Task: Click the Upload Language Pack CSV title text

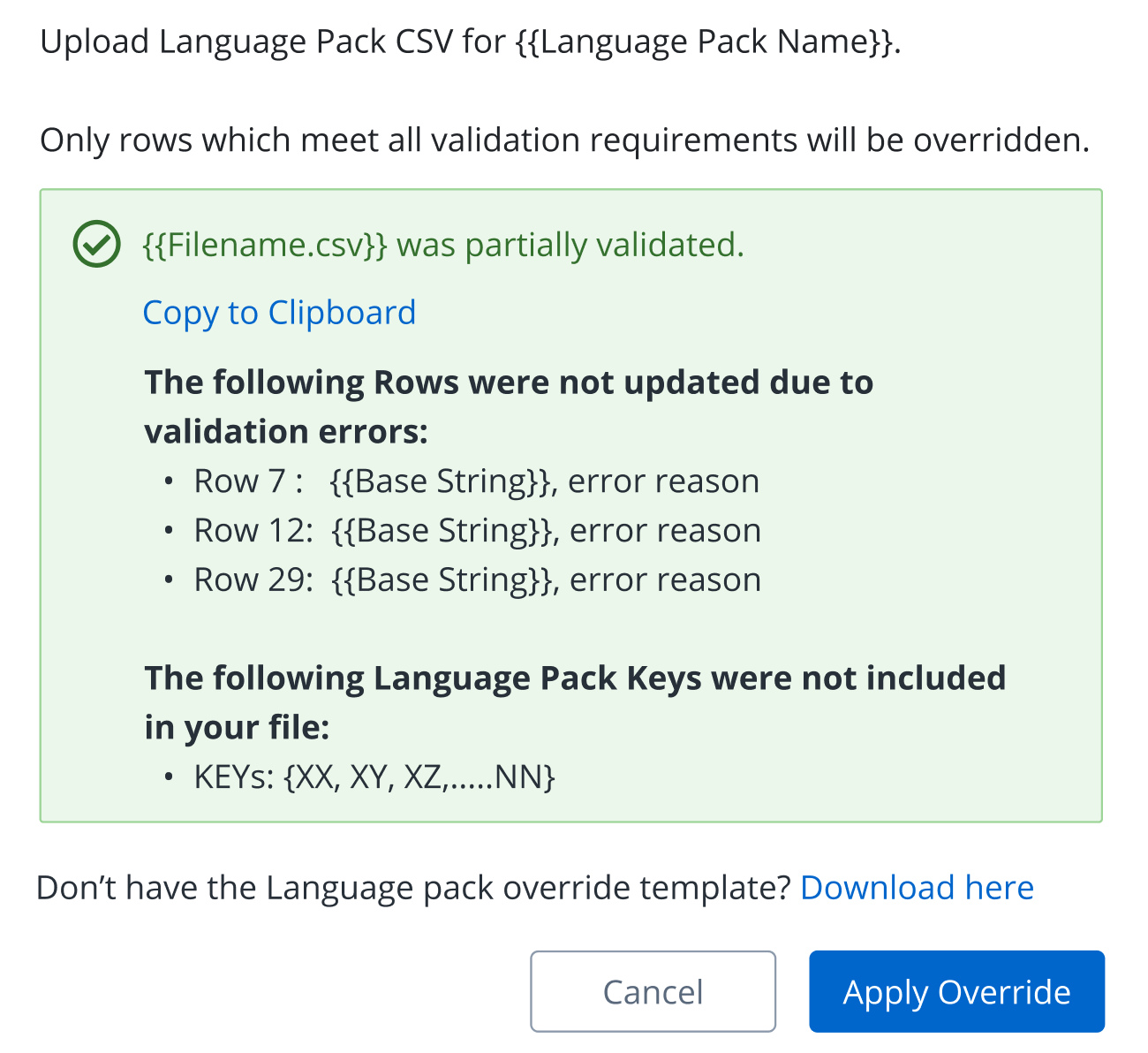Action: (x=470, y=42)
